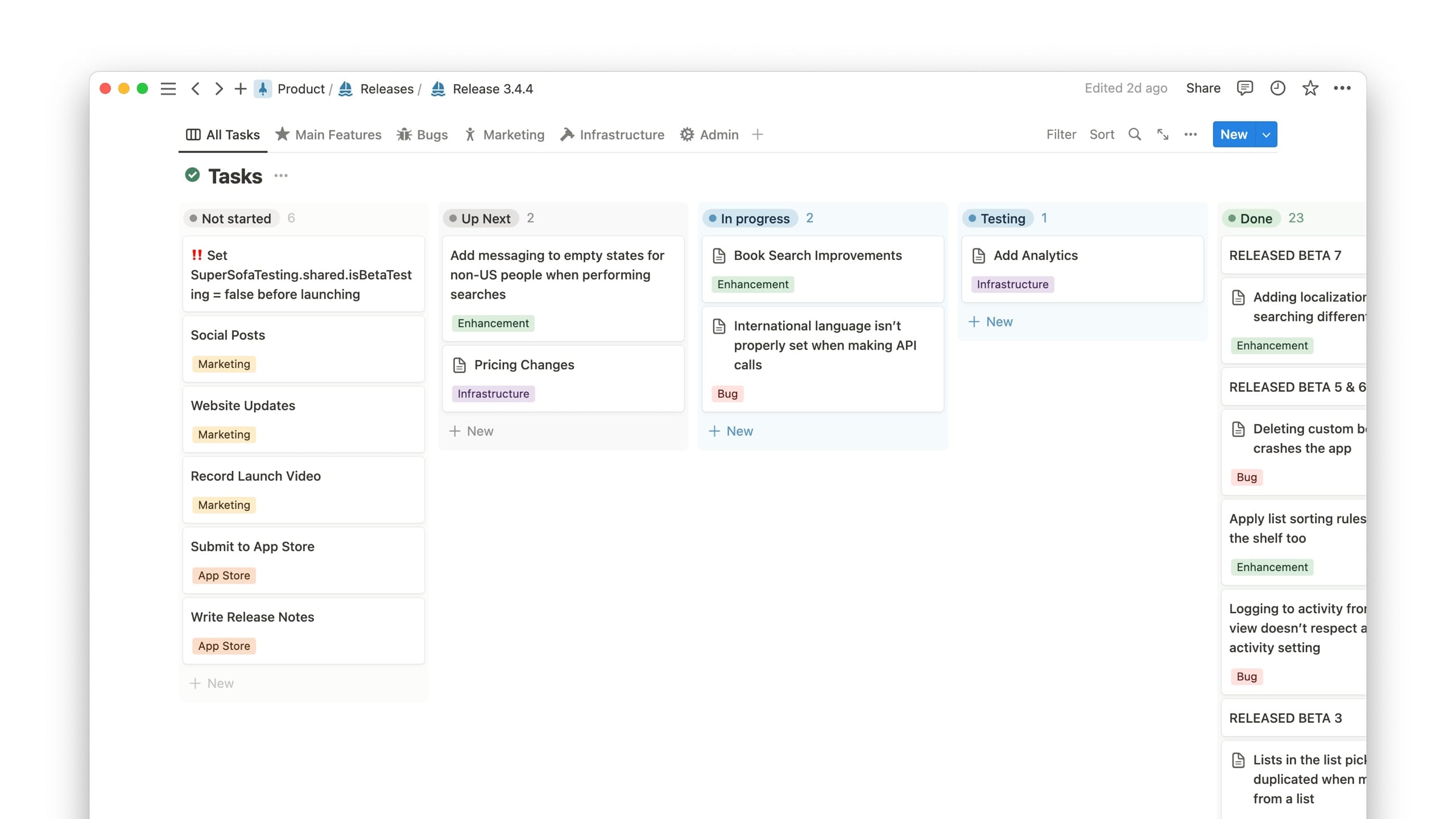Open page icon of Book Search Improvements

pyautogui.click(x=719, y=256)
